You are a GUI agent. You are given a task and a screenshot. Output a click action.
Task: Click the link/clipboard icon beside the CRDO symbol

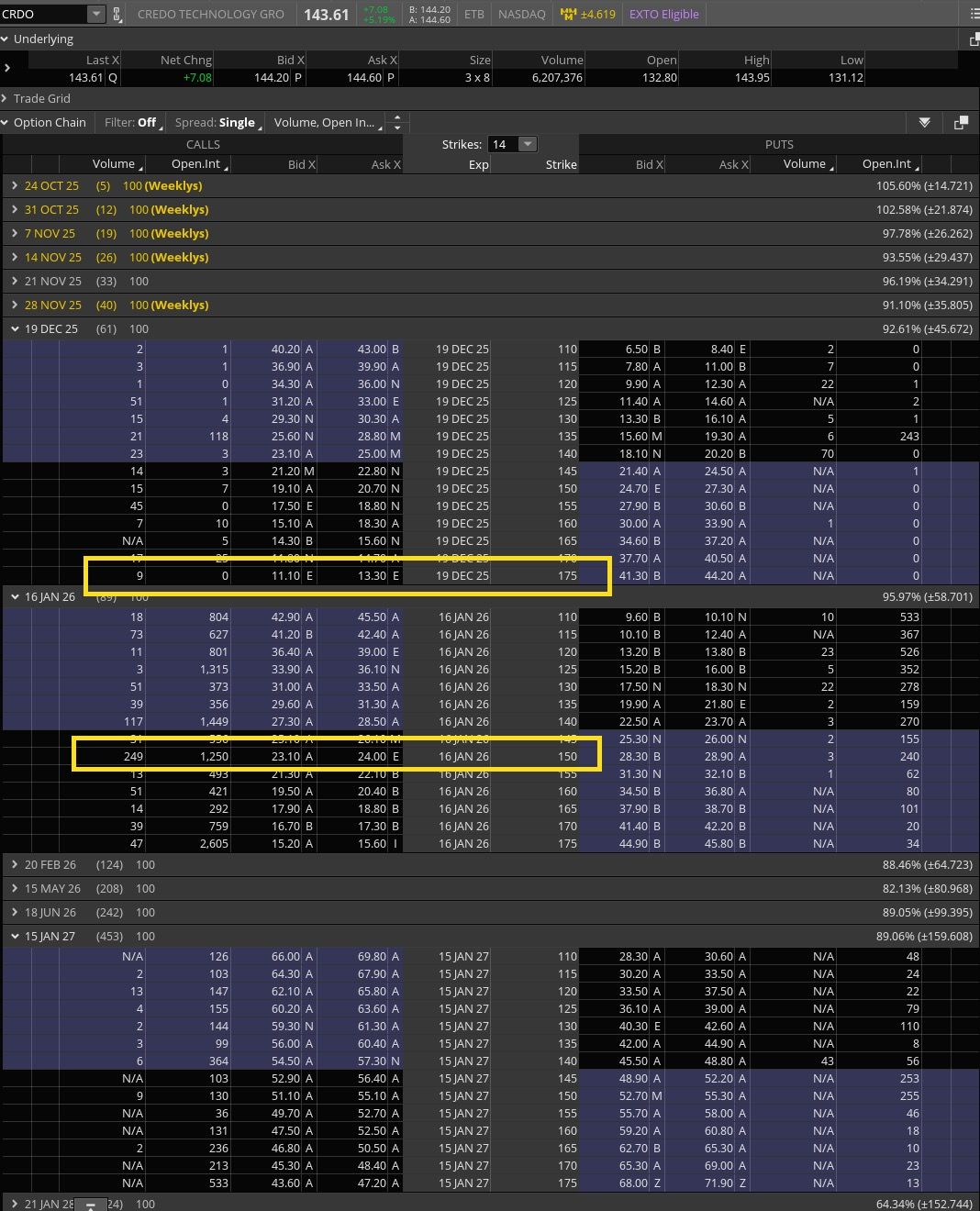coord(117,14)
